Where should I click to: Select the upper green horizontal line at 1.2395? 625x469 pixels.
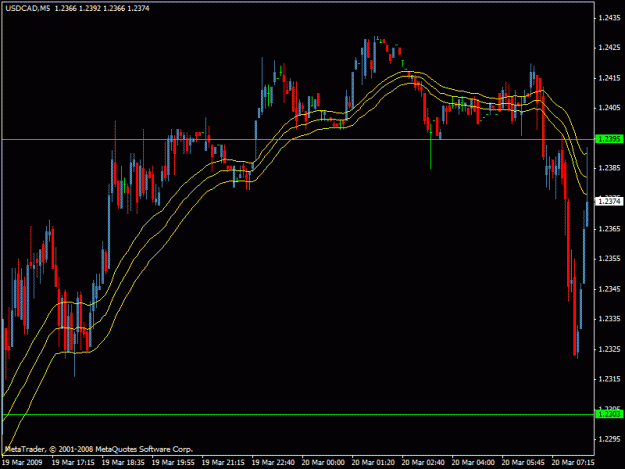click(x=298, y=139)
